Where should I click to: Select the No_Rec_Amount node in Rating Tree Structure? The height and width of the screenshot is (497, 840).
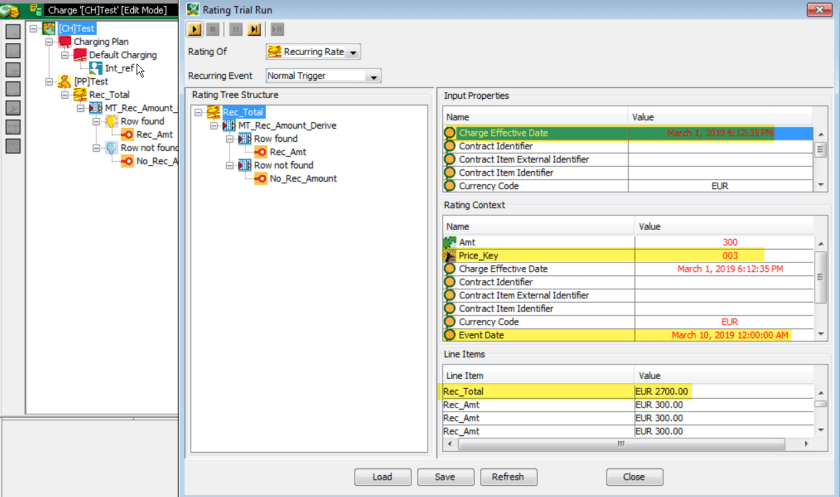(x=303, y=178)
